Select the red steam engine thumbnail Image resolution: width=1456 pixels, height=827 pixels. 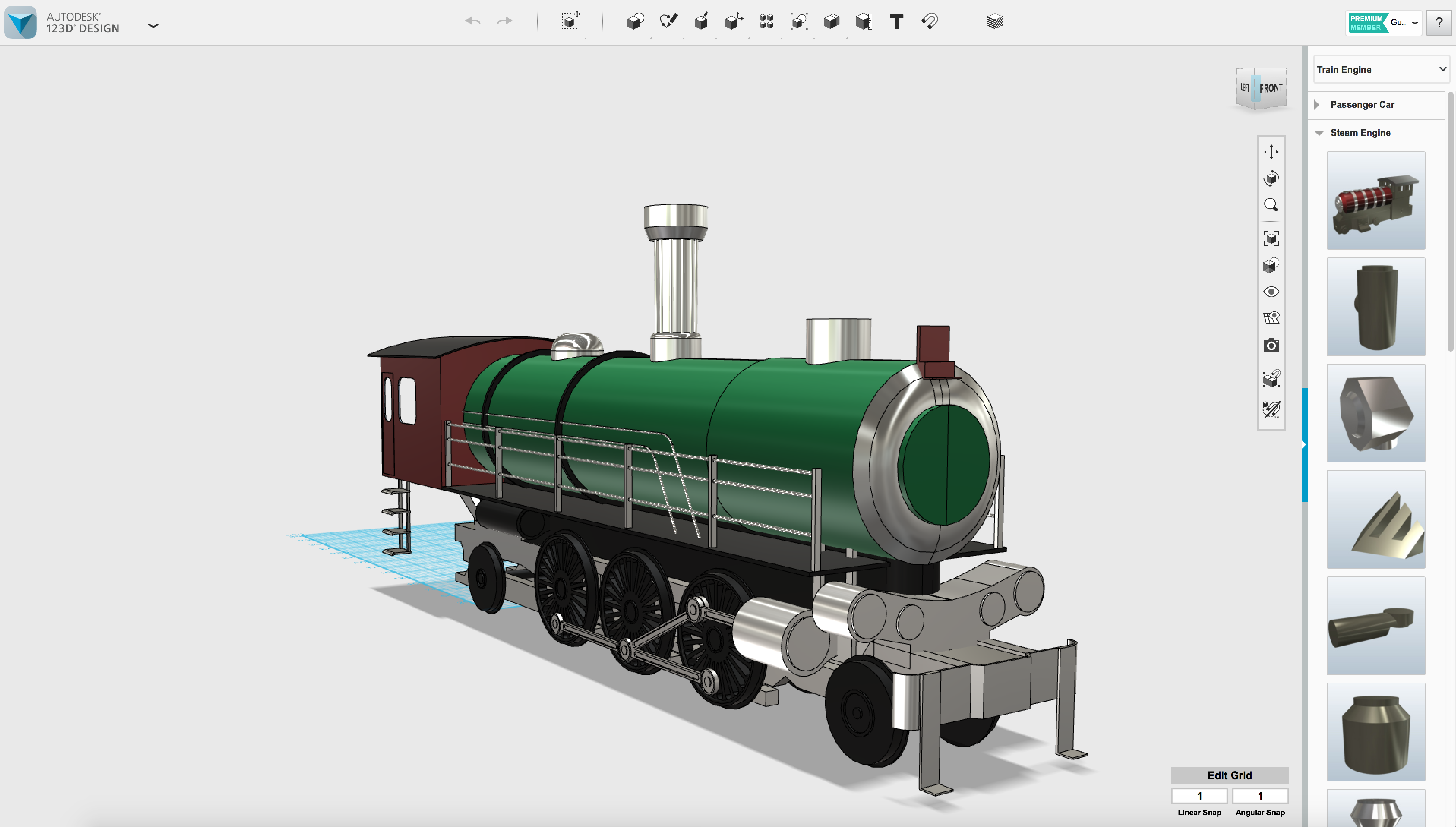click(x=1375, y=200)
